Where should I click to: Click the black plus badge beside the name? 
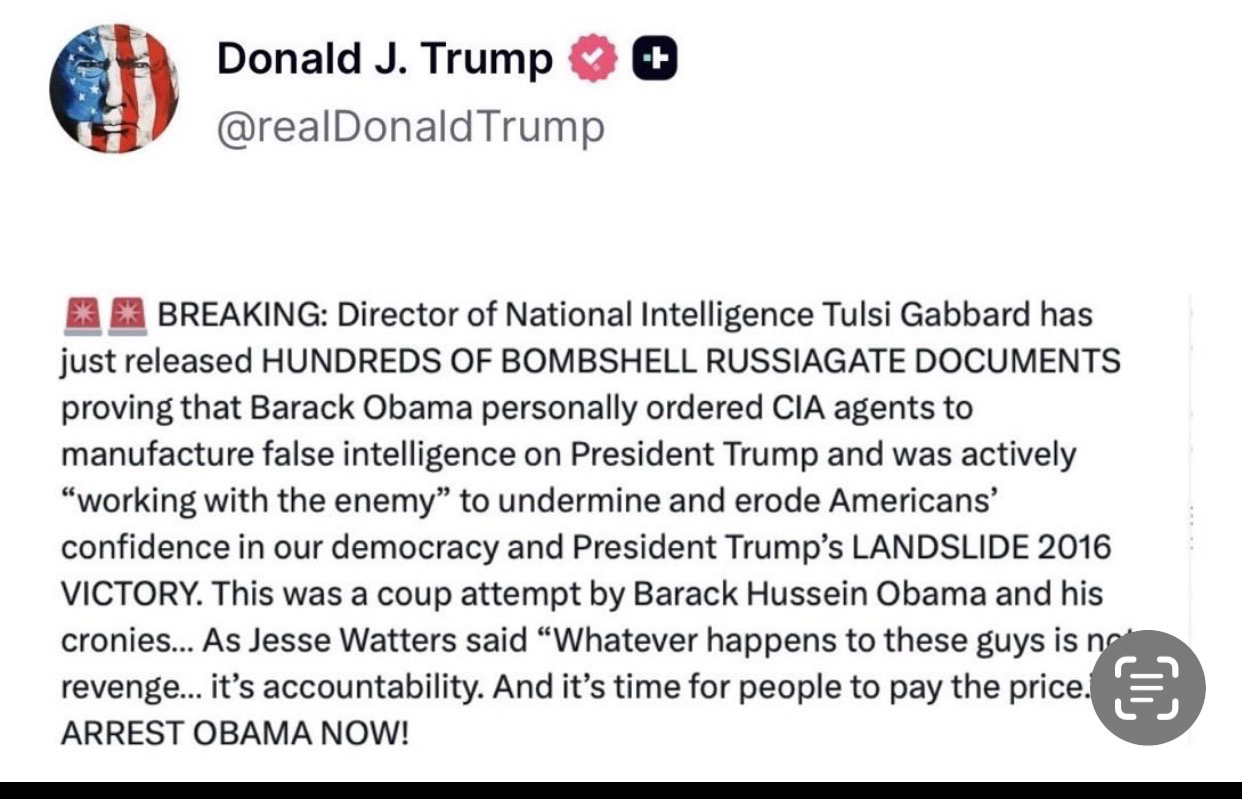[x=655, y=62]
